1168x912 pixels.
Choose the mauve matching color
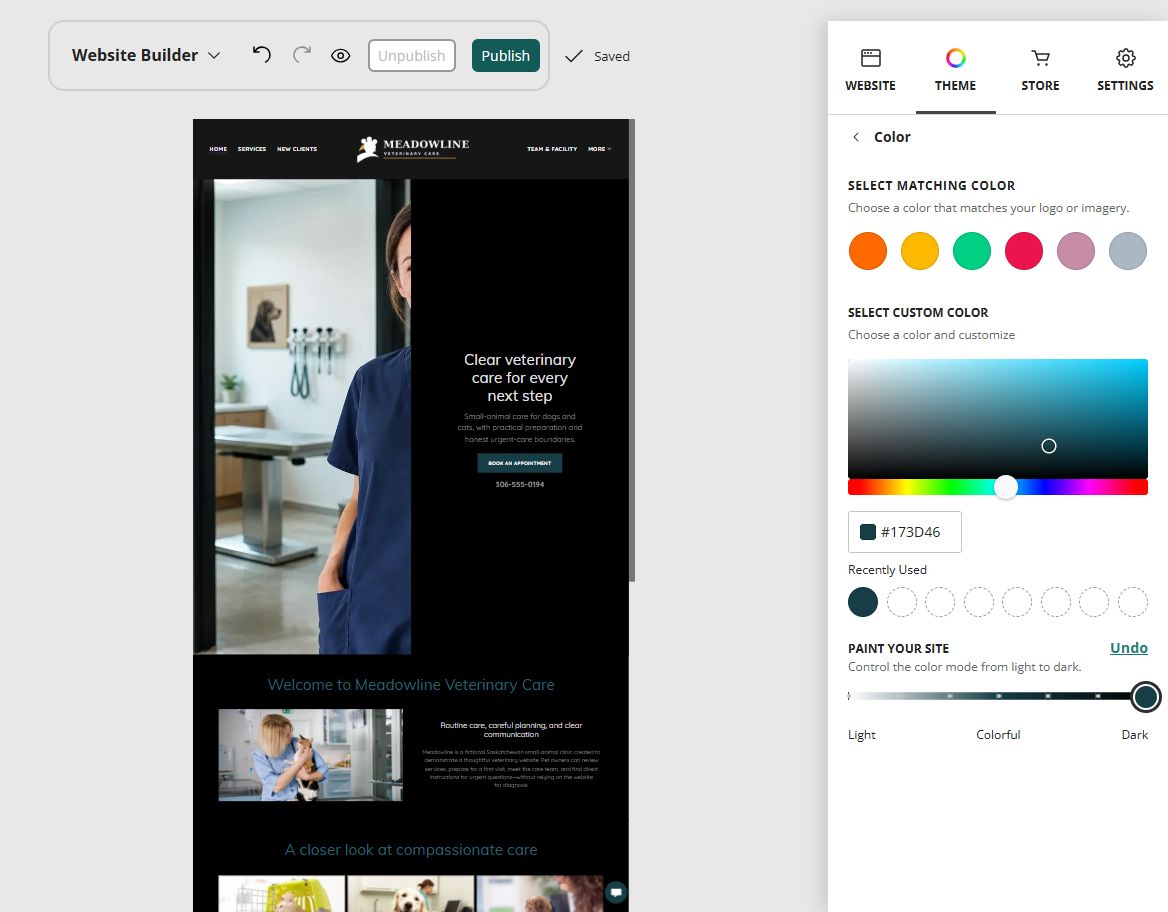click(x=1076, y=250)
